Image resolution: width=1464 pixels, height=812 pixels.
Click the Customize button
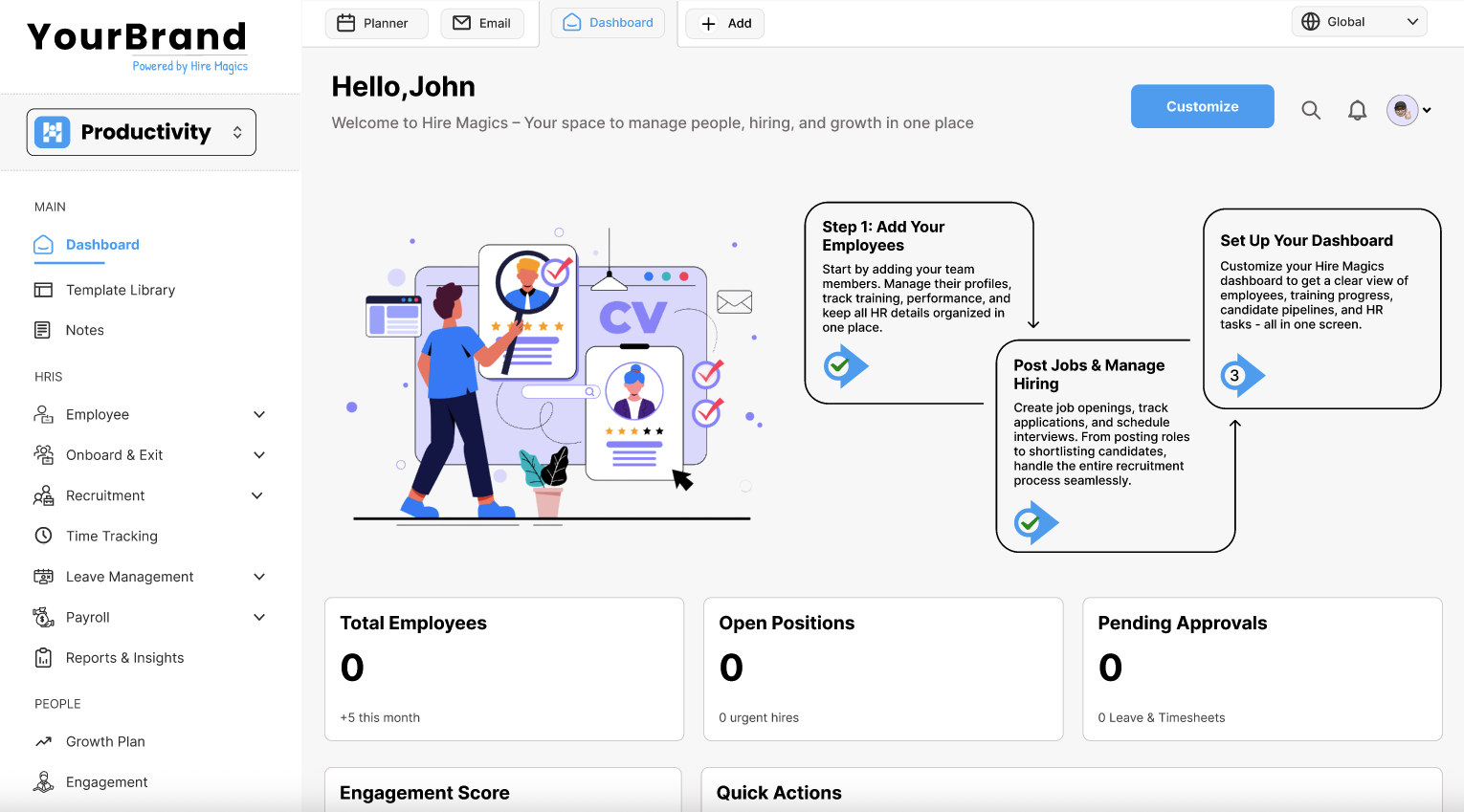pyautogui.click(x=1202, y=106)
